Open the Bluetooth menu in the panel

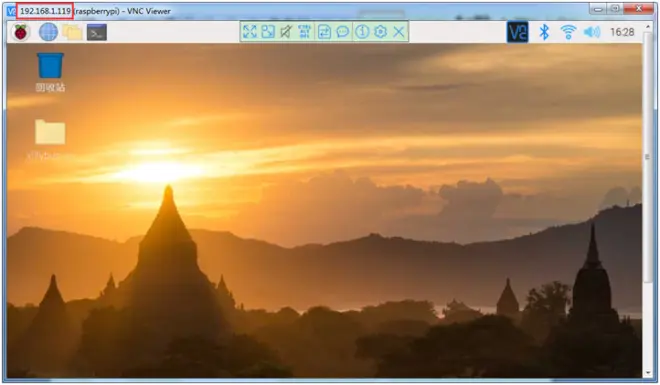[x=544, y=32]
